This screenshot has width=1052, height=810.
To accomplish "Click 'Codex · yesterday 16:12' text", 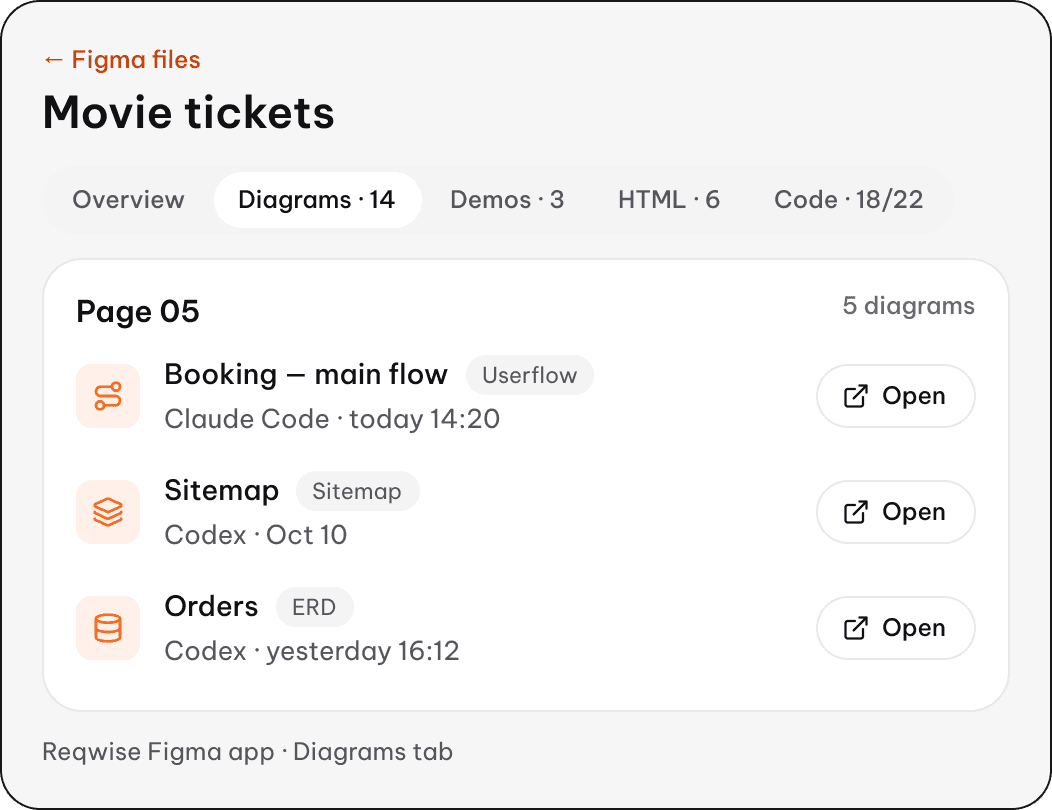I will coord(312,651).
